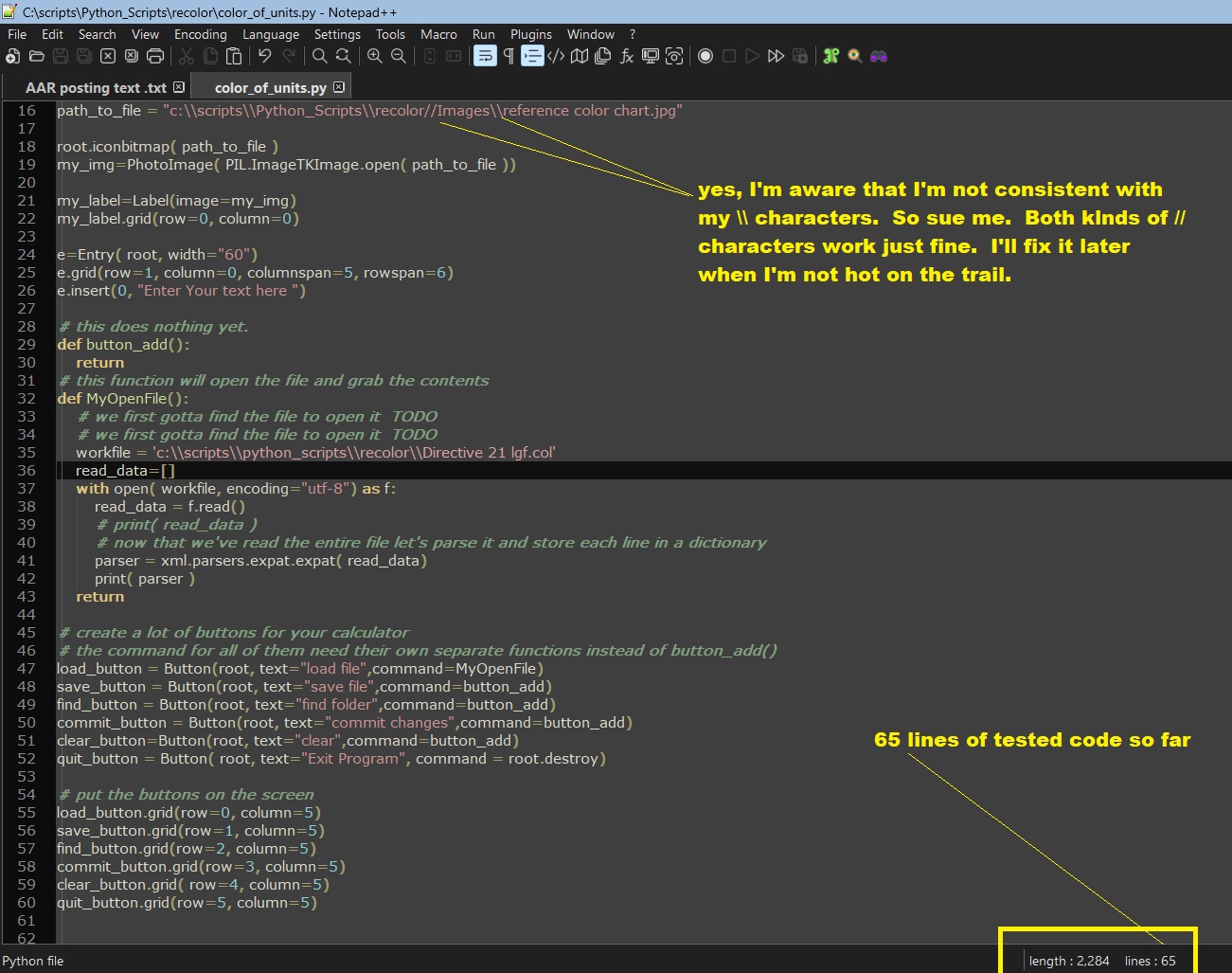Viewport: 1232px width, 973px height.
Task: Click the 'read_data=[]' line
Action: [x=126, y=471]
